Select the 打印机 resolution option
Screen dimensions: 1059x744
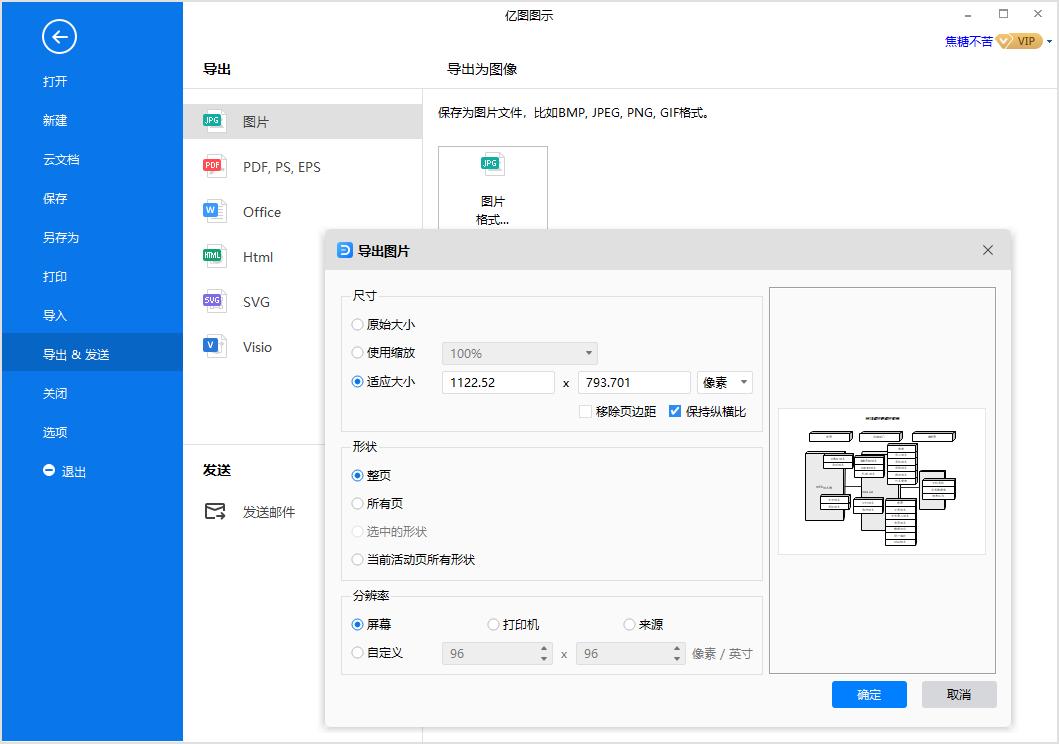(493, 623)
